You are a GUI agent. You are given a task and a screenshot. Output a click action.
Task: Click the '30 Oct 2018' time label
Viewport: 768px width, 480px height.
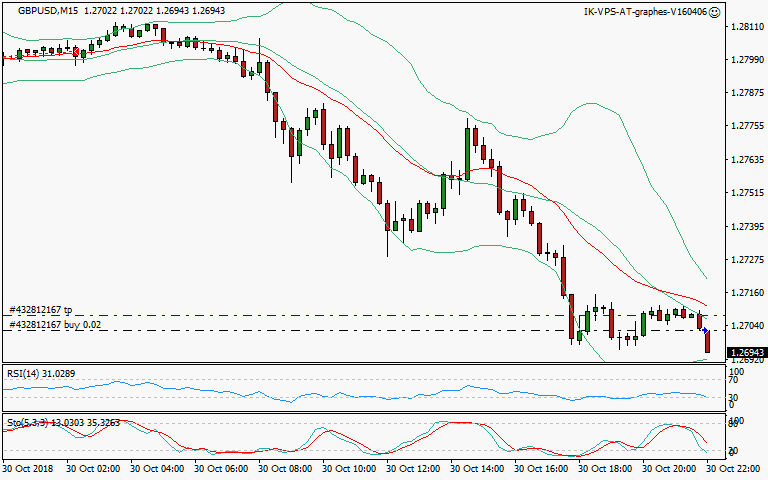pos(28,469)
